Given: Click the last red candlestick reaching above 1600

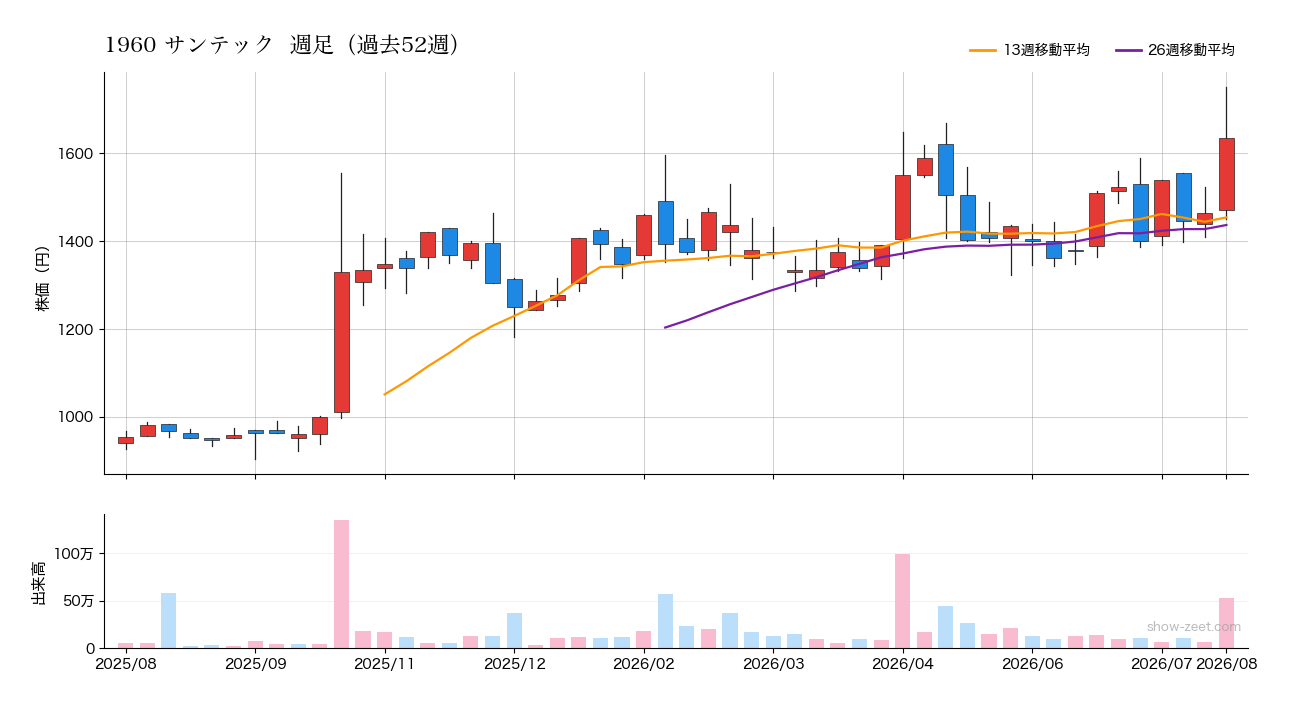Looking at the screenshot, I should coord(1226,174).
